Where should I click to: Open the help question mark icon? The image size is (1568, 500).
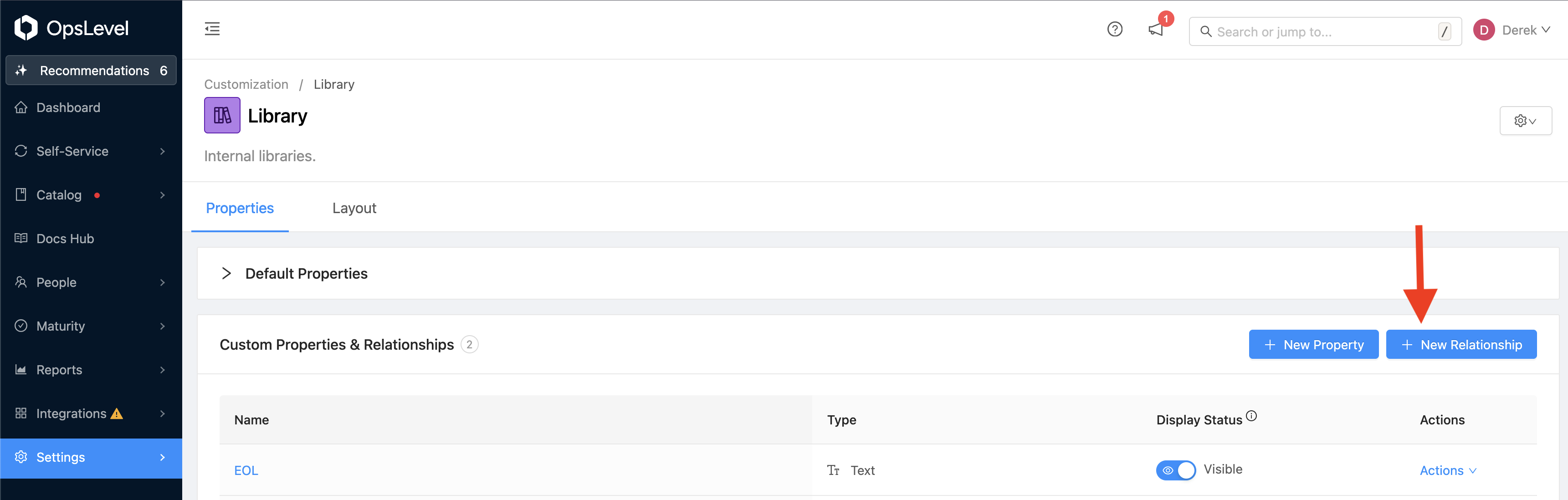pos(1115,29)
